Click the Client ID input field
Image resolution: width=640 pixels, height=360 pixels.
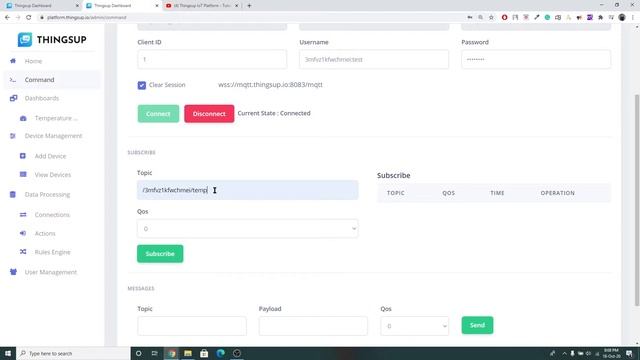click(212, 60)
